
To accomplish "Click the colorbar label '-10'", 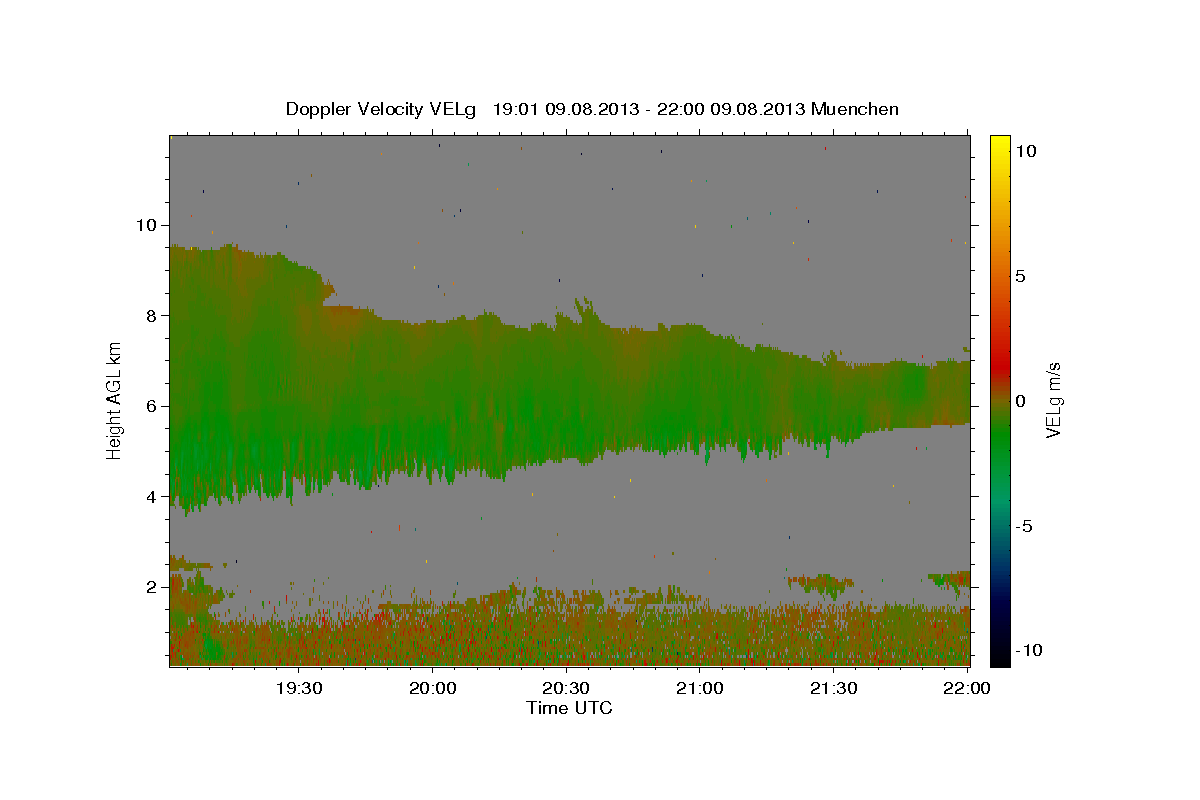I will click(1029, 650).
